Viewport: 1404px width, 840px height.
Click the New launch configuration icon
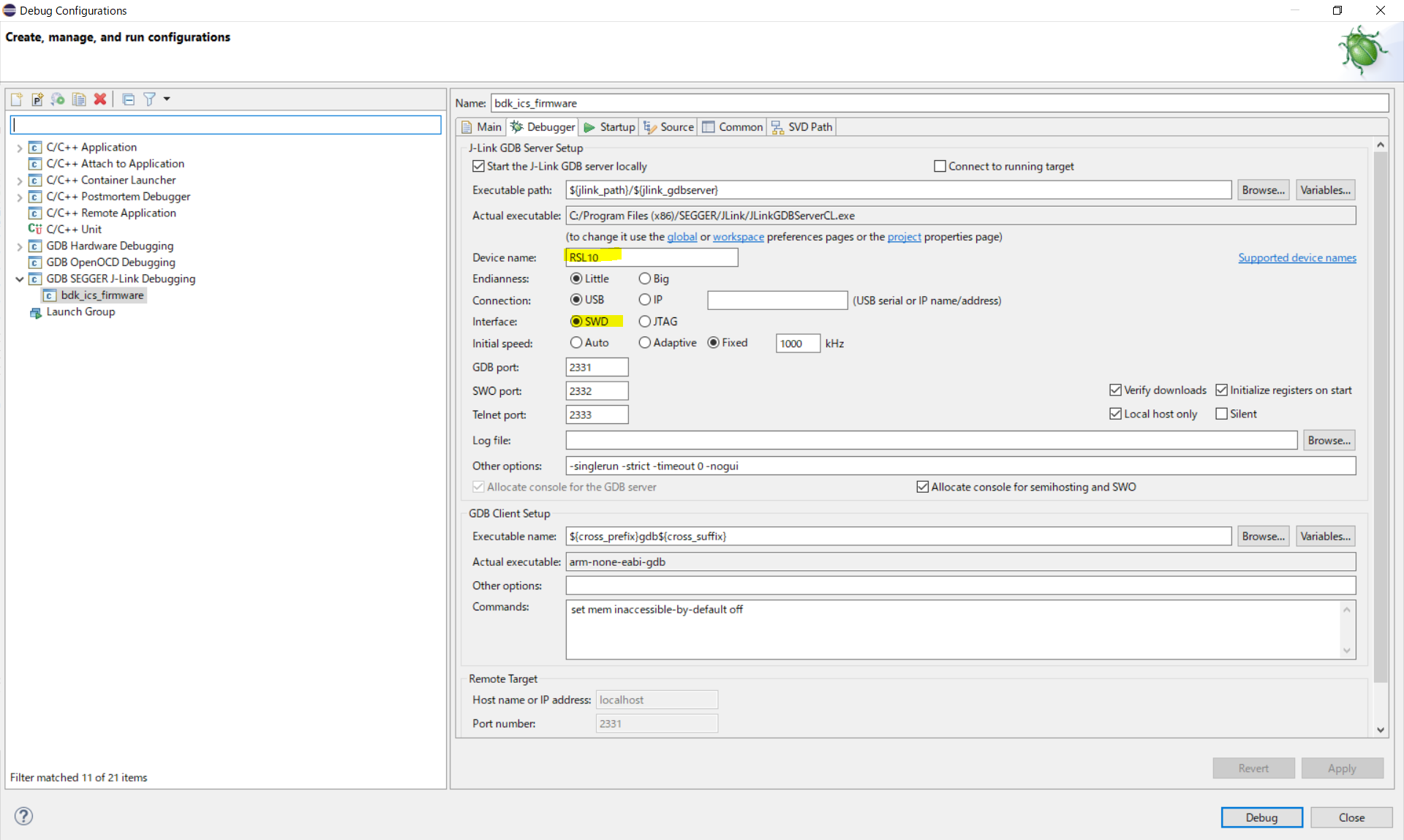coord(17,99)
